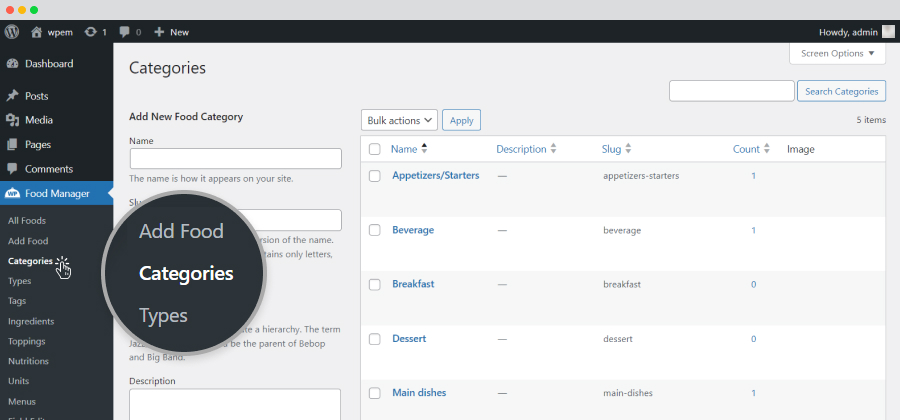Open All Foods submenu item
This screenshot has height=420, width=900.
(x=27, y=221)
